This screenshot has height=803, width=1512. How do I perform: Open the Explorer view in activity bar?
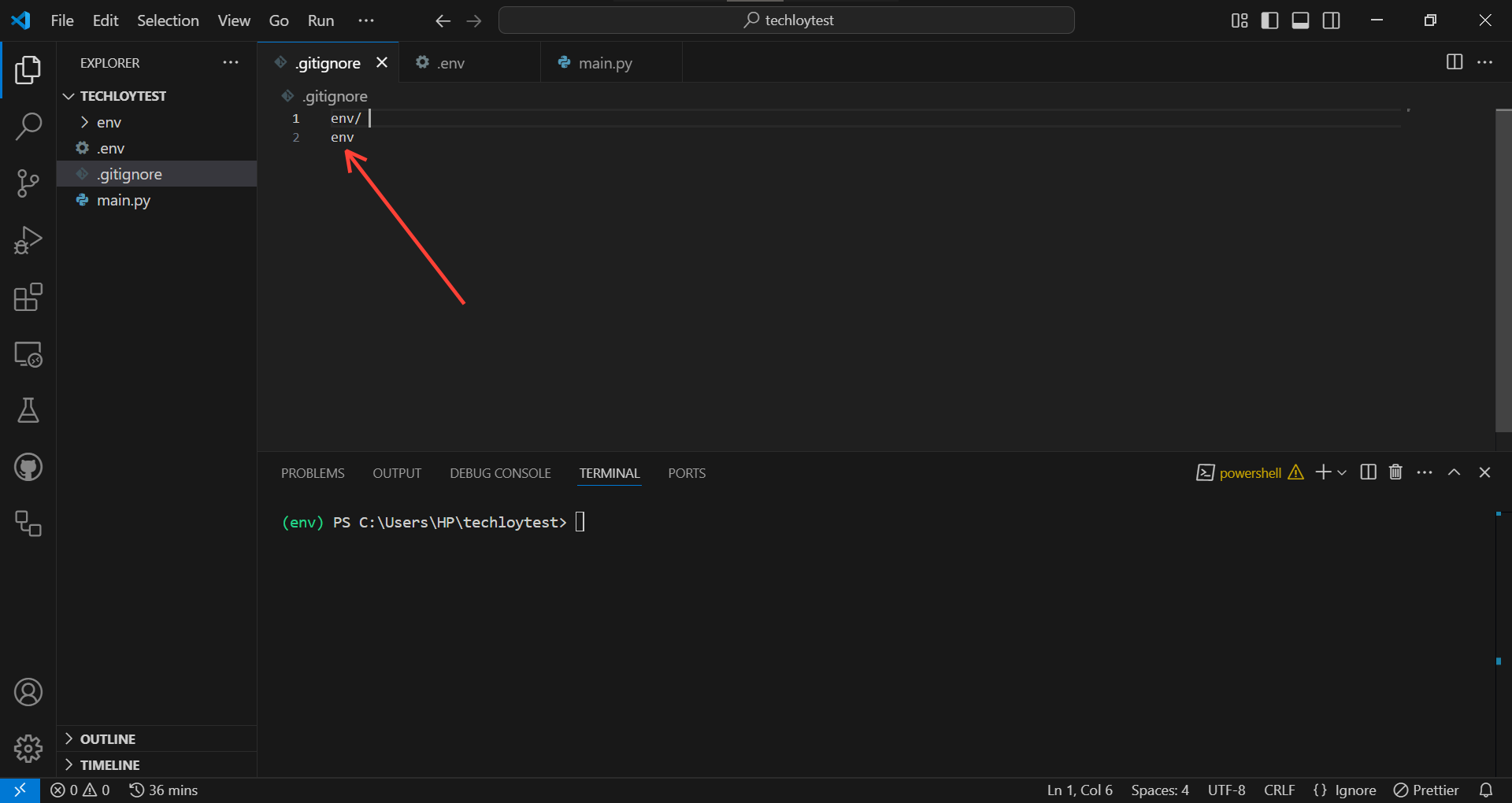[28, 70]
